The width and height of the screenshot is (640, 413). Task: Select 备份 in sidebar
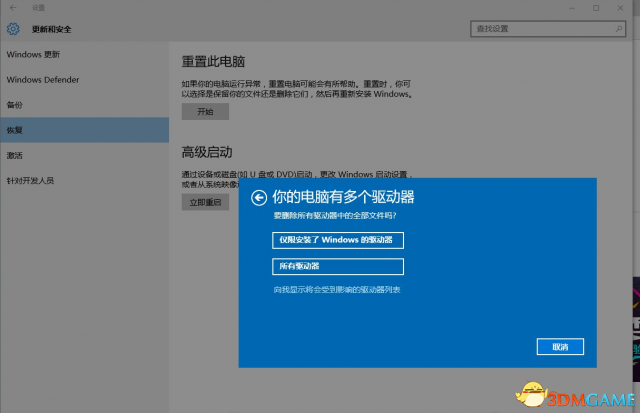[x=84, y=105]
